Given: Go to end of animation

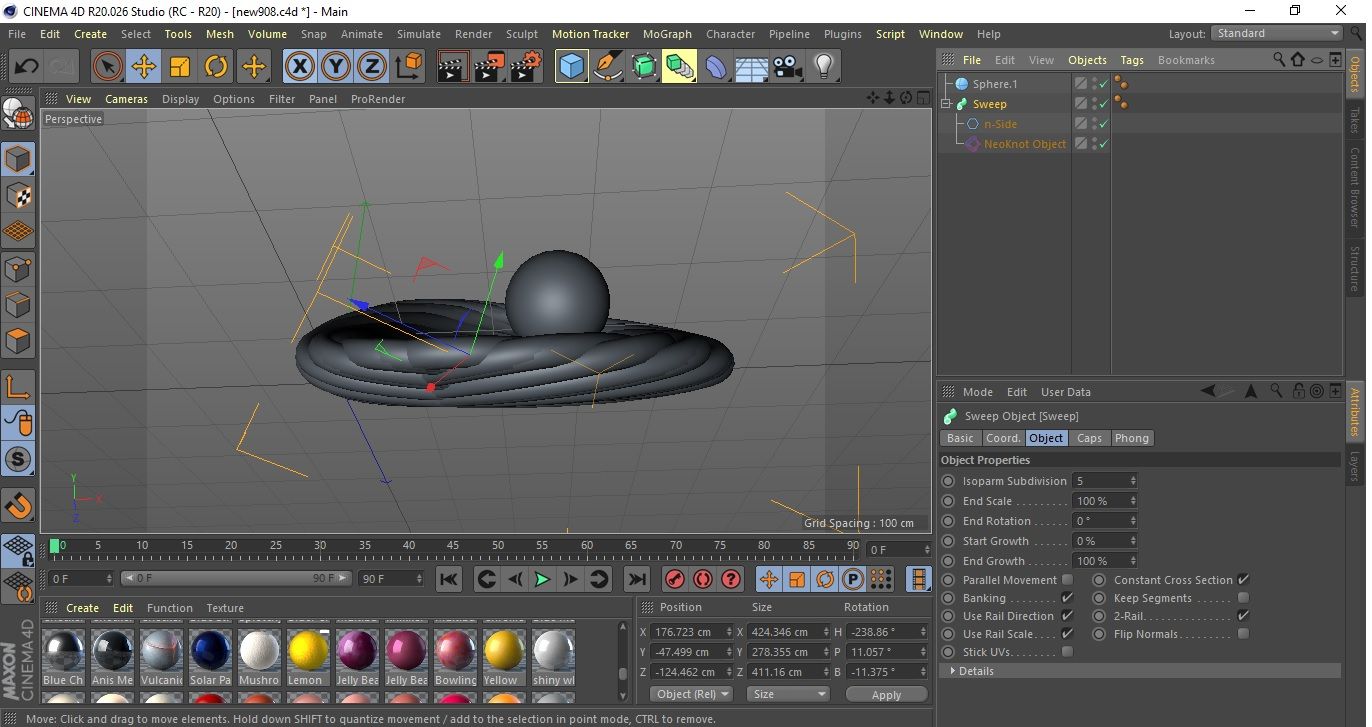Looking at the screenshot, I should pos(636,579).
